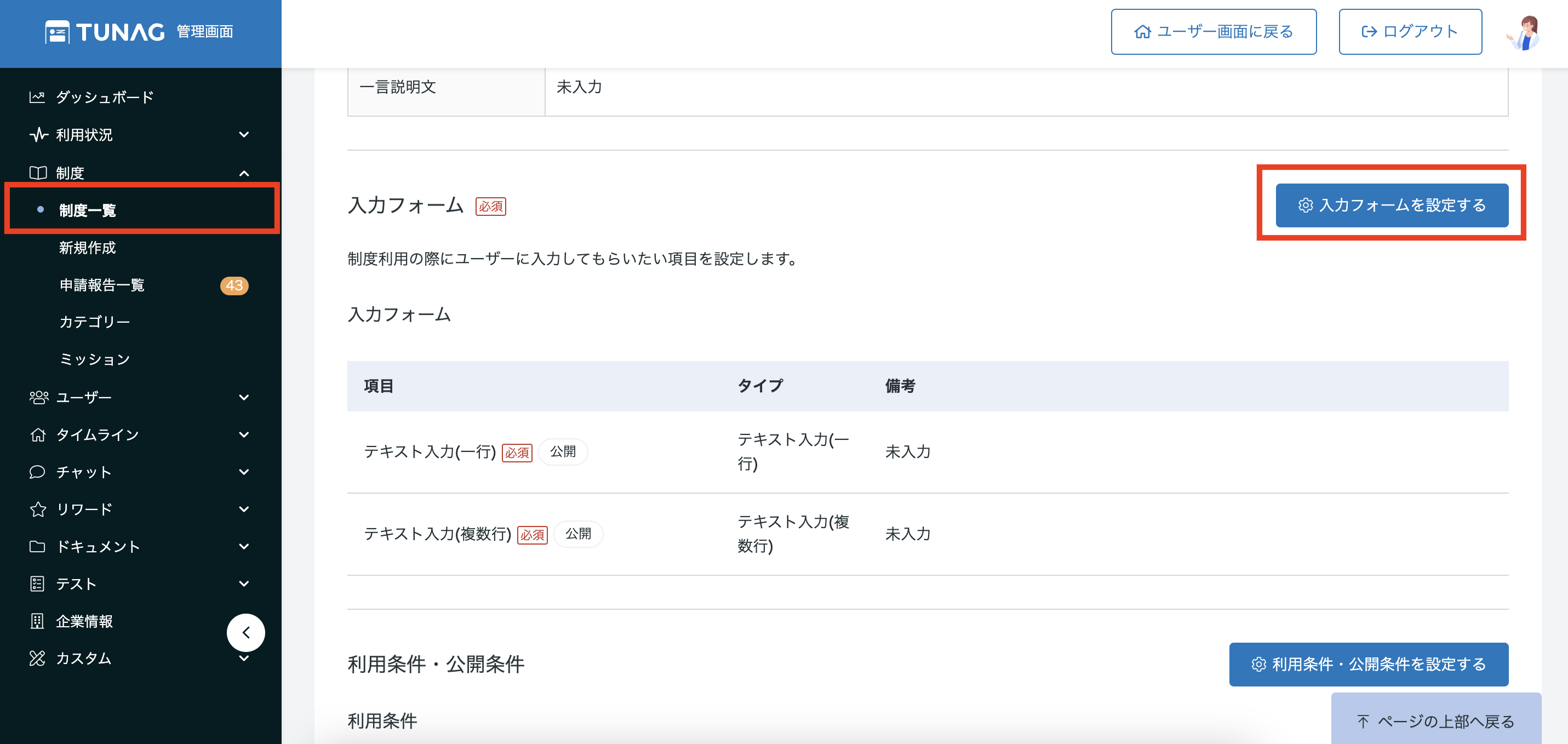Screen dimensions: 1568x744
Task: Click the 制度 book icon
Action: tap(38, 173)
